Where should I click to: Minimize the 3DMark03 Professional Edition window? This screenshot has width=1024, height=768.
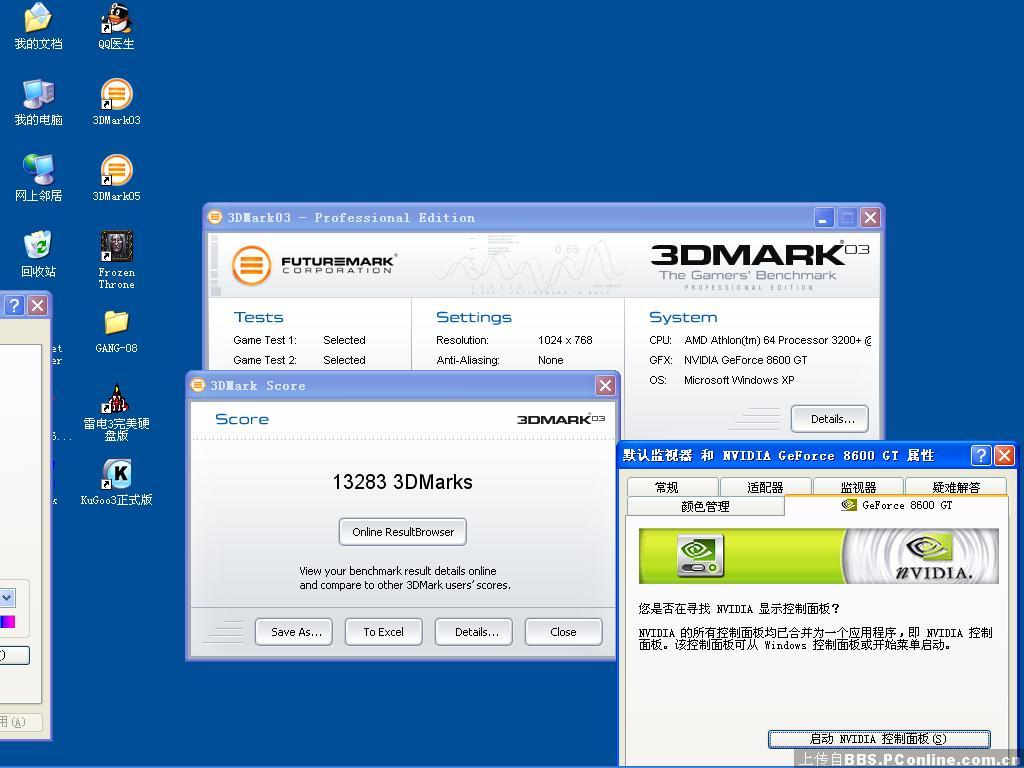pyautogui.click(x=824, y=217)
